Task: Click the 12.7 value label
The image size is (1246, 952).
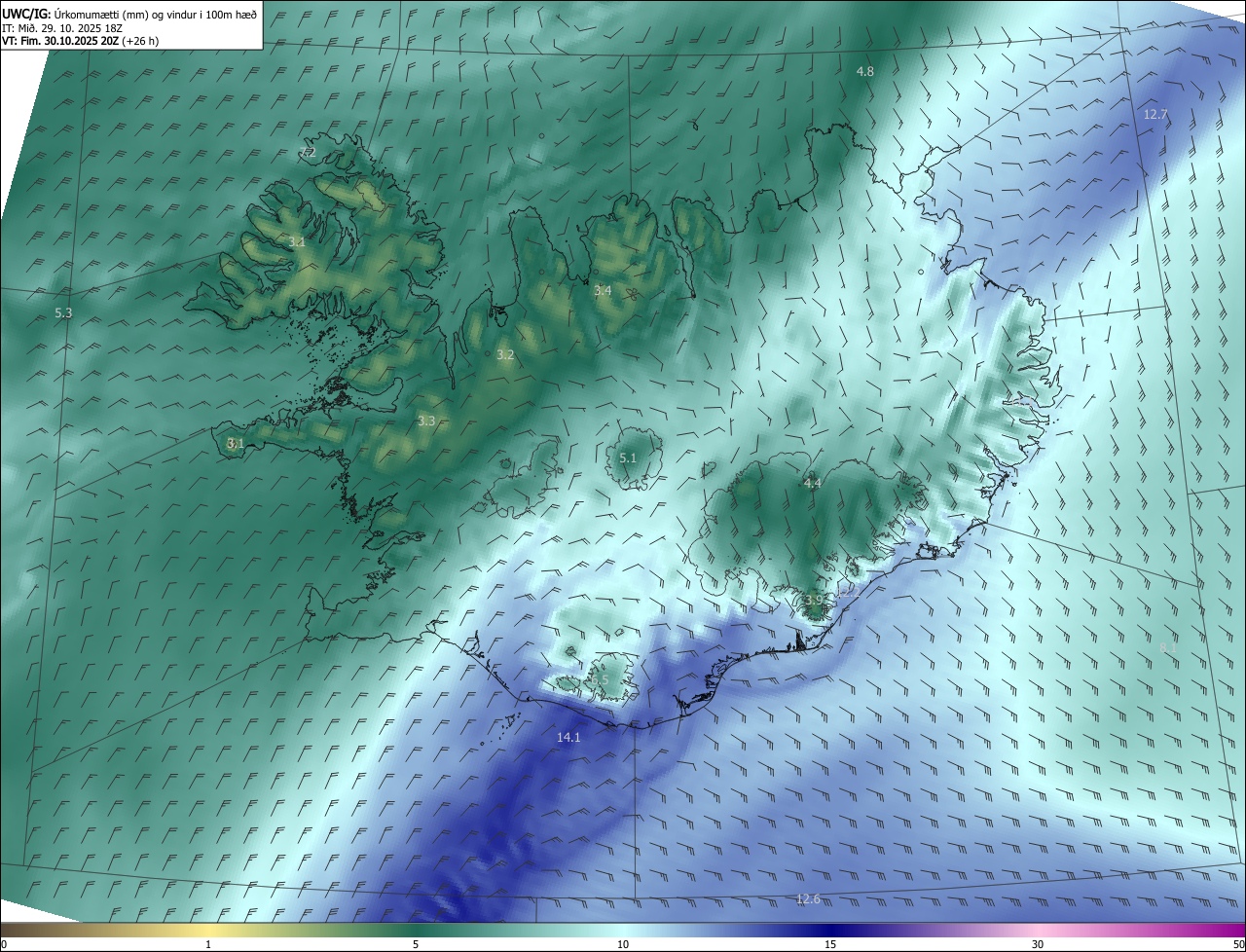Action: pos(1155,114)
